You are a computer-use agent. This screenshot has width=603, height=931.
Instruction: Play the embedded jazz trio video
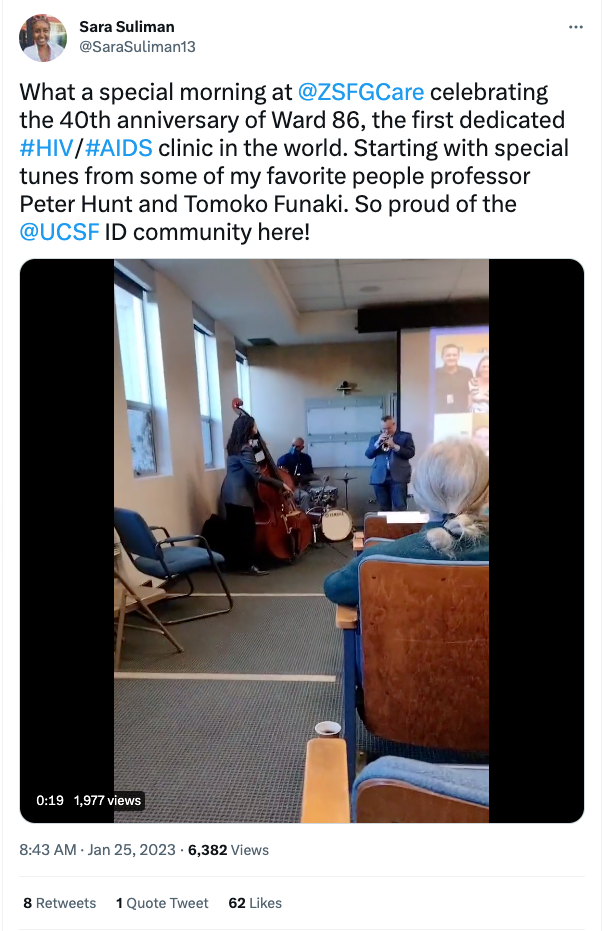[302, 540]
